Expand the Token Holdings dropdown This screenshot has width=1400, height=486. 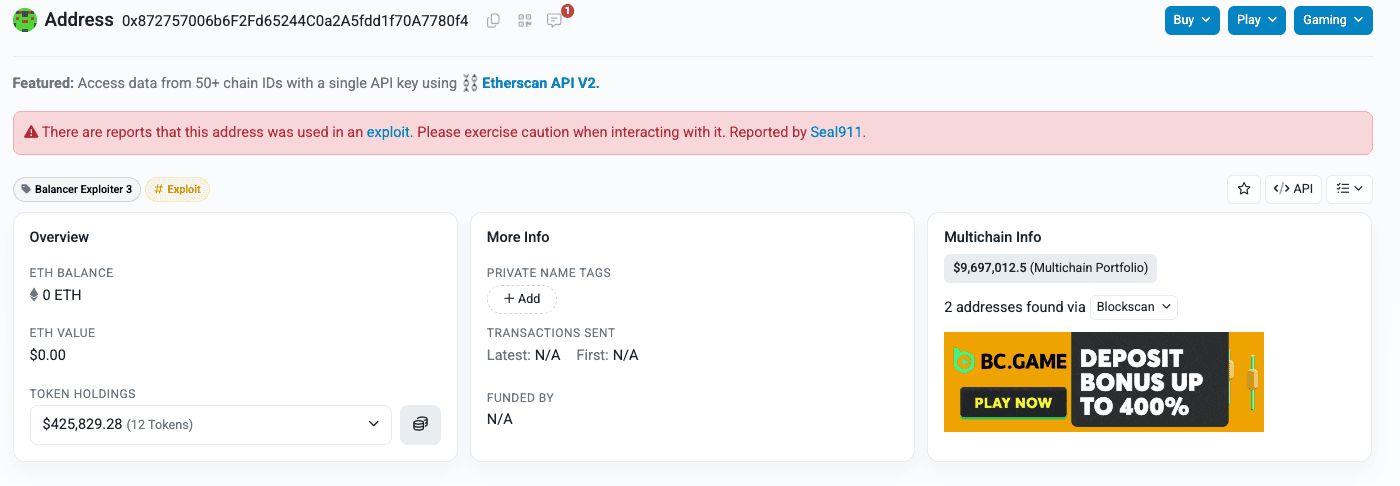pos(210,424)
